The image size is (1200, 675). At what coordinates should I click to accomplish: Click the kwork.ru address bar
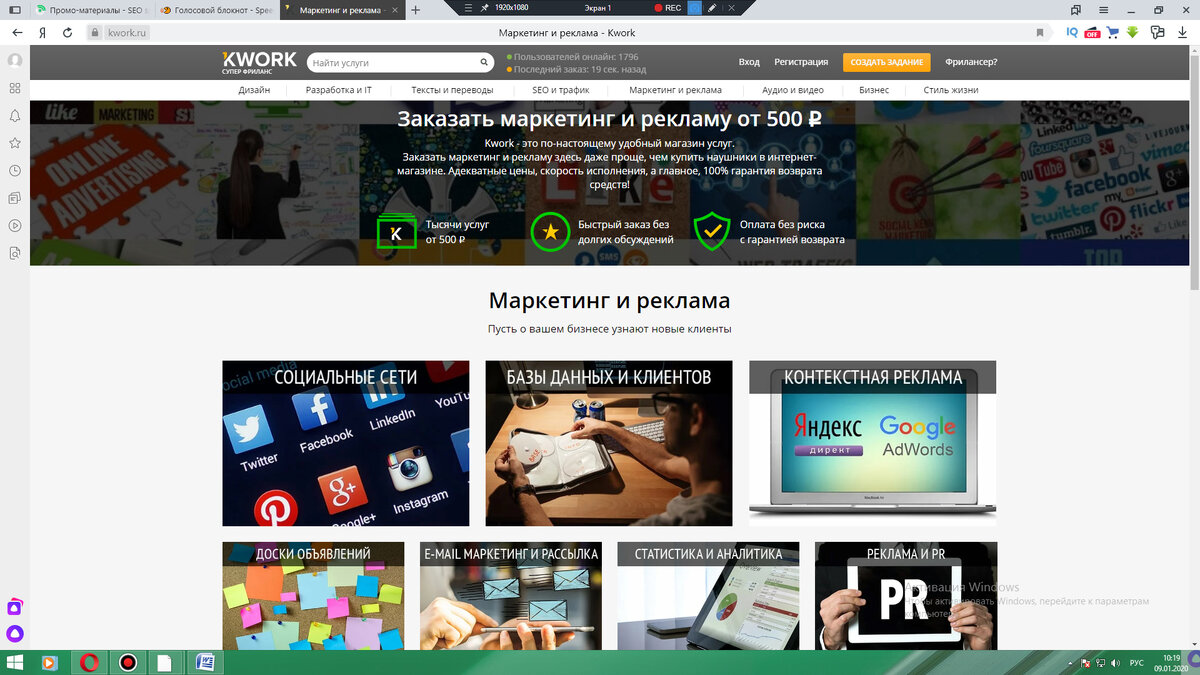tap(128, 32)
